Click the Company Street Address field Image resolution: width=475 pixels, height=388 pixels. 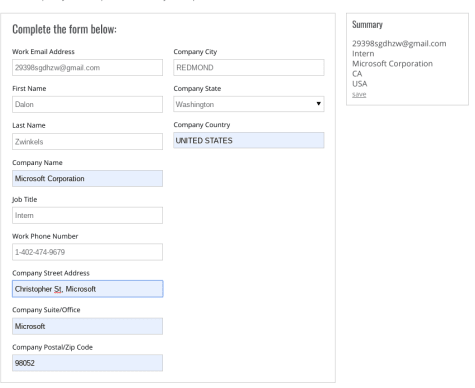87,289
